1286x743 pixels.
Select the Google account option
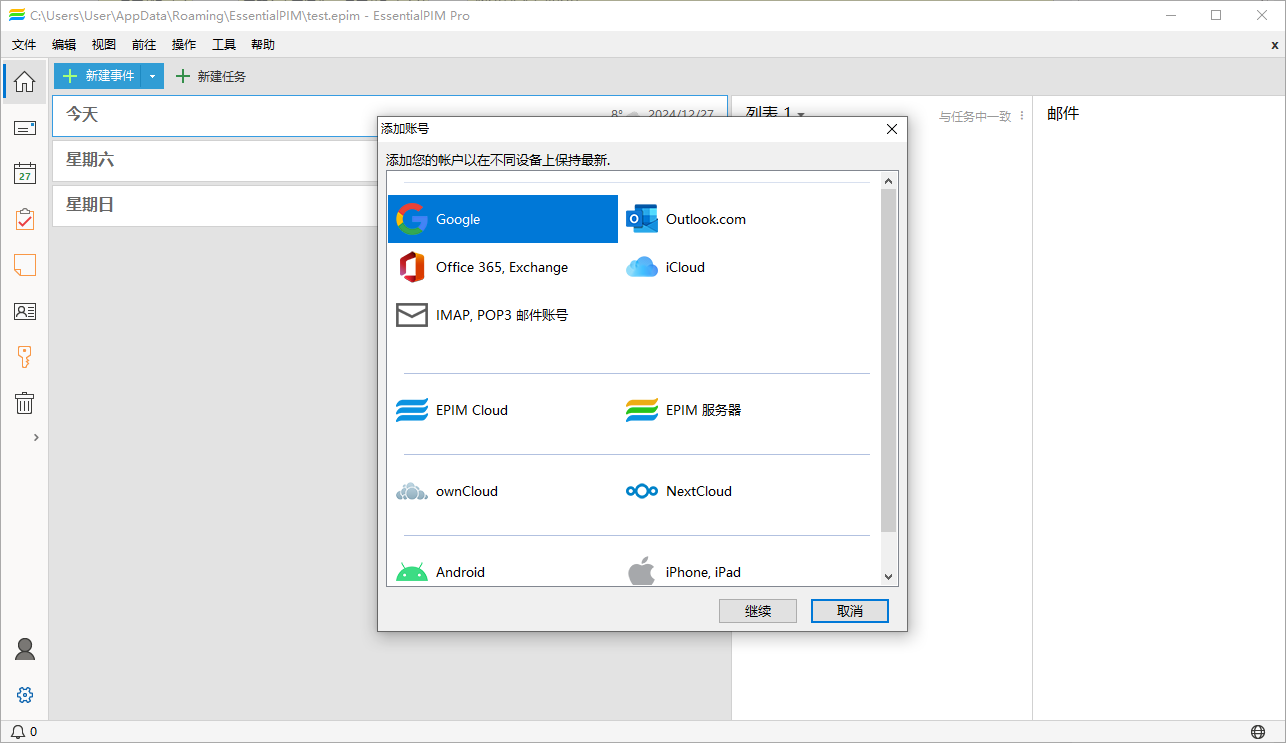(503, 219)
